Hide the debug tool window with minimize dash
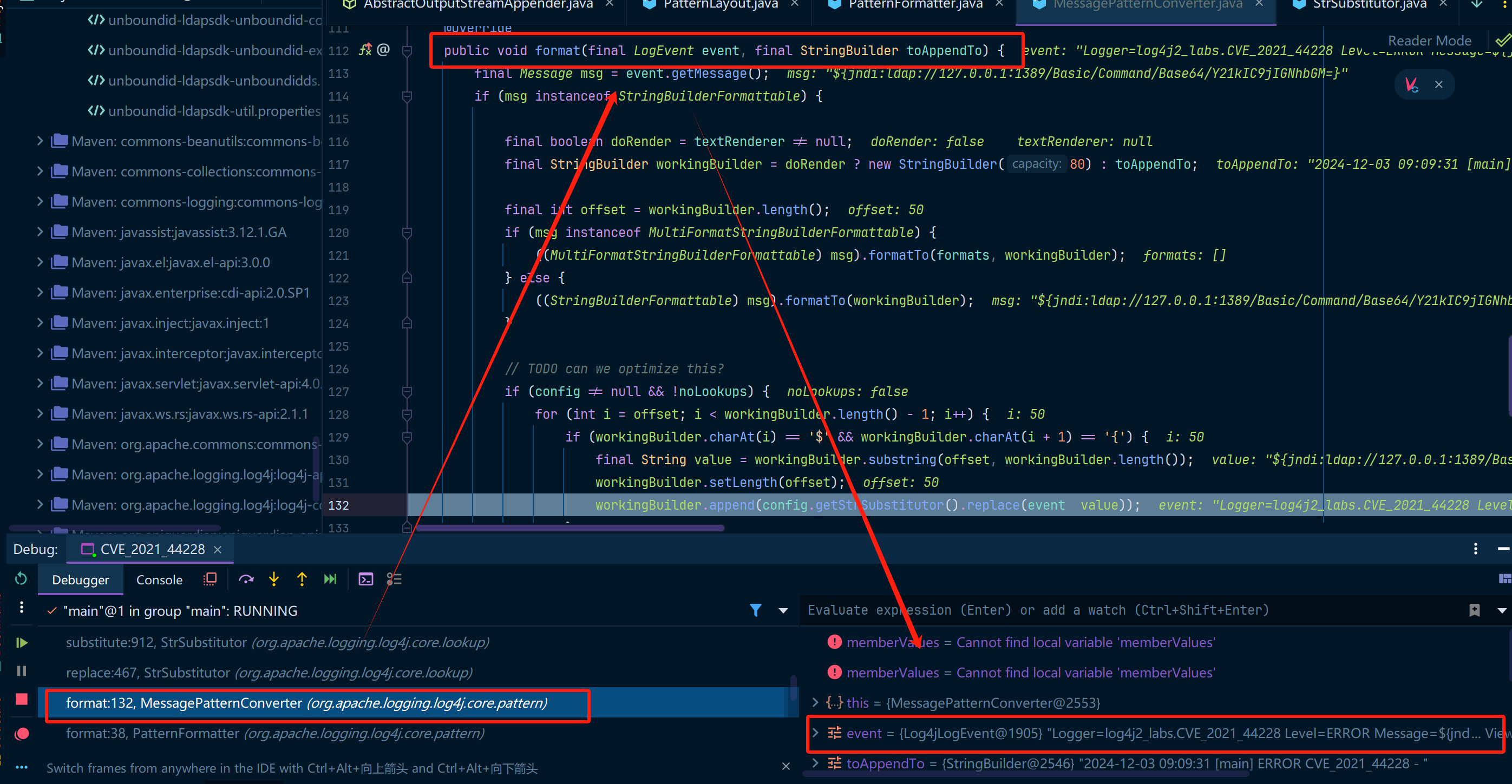The width and height of the screenshot is (1512, 784). pyautogui.click(x=1503, y=549)
